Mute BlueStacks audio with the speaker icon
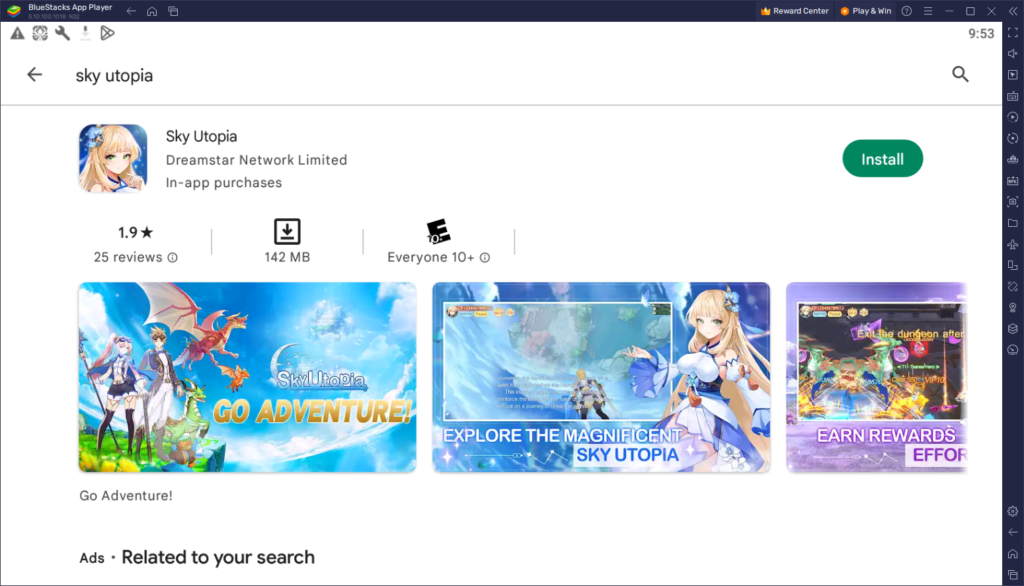This screenshot has height=586, width=1024. [x=1013, y=54]
